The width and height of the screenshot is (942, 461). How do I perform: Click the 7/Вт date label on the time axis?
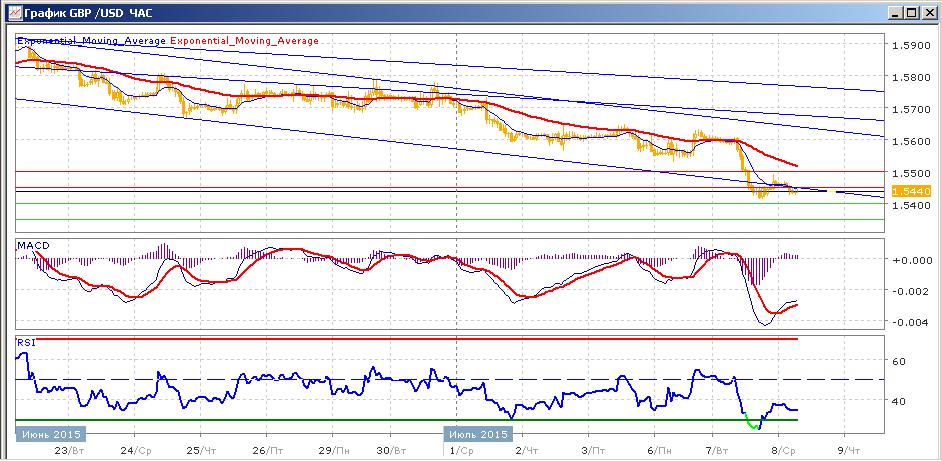tap(714, 450)
